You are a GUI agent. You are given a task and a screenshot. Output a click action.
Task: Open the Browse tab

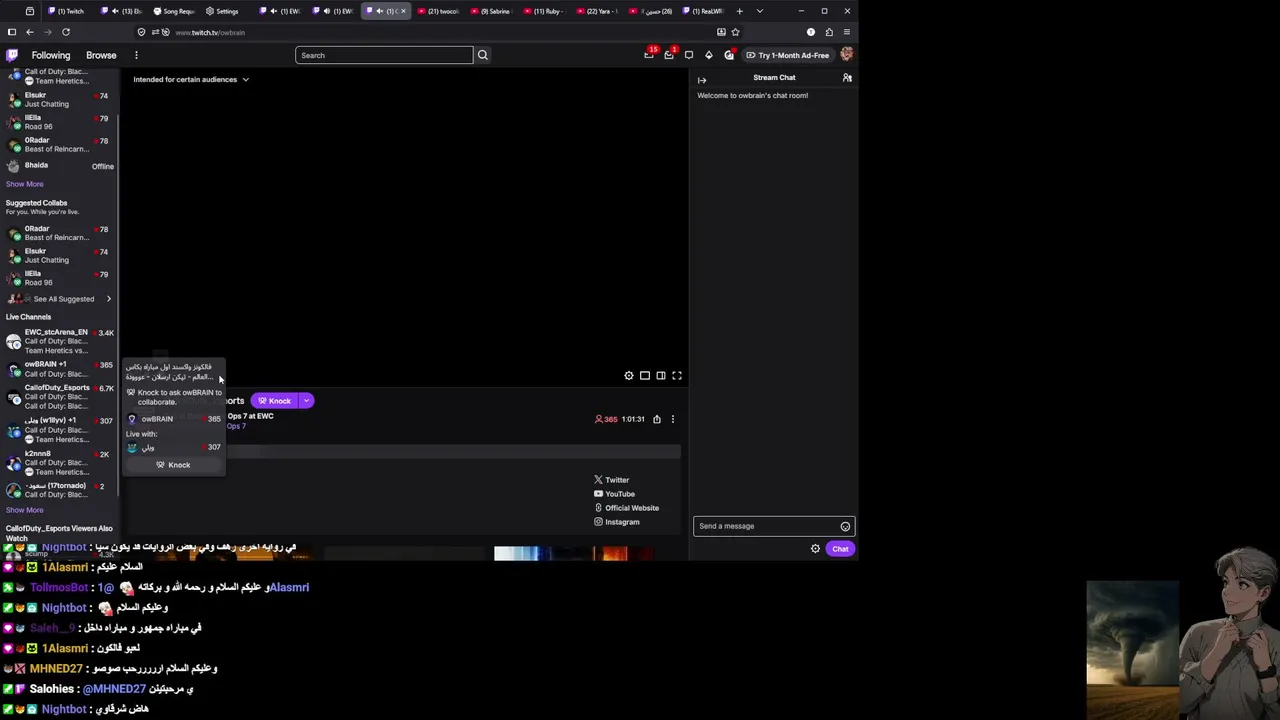[101, 55]
